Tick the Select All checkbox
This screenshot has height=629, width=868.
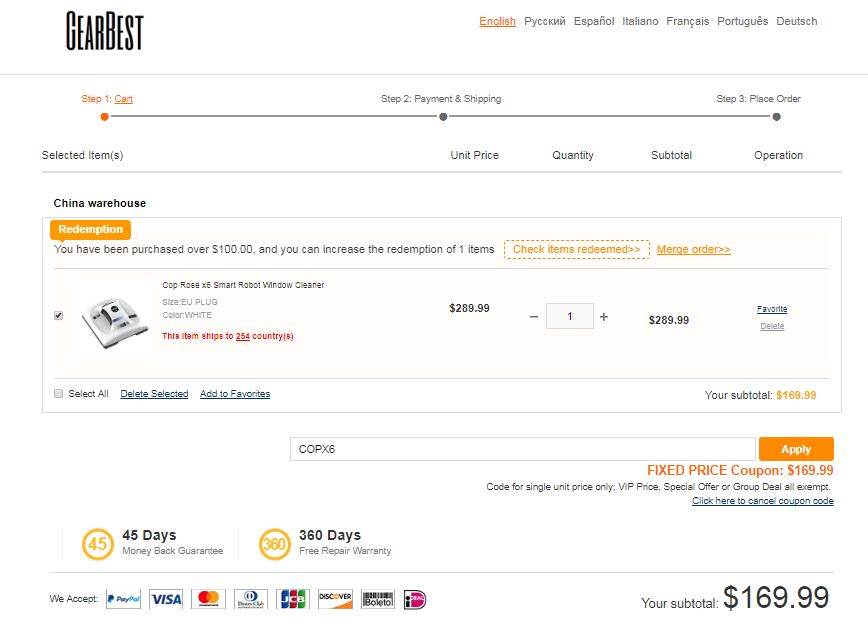(x=58, y=394)
